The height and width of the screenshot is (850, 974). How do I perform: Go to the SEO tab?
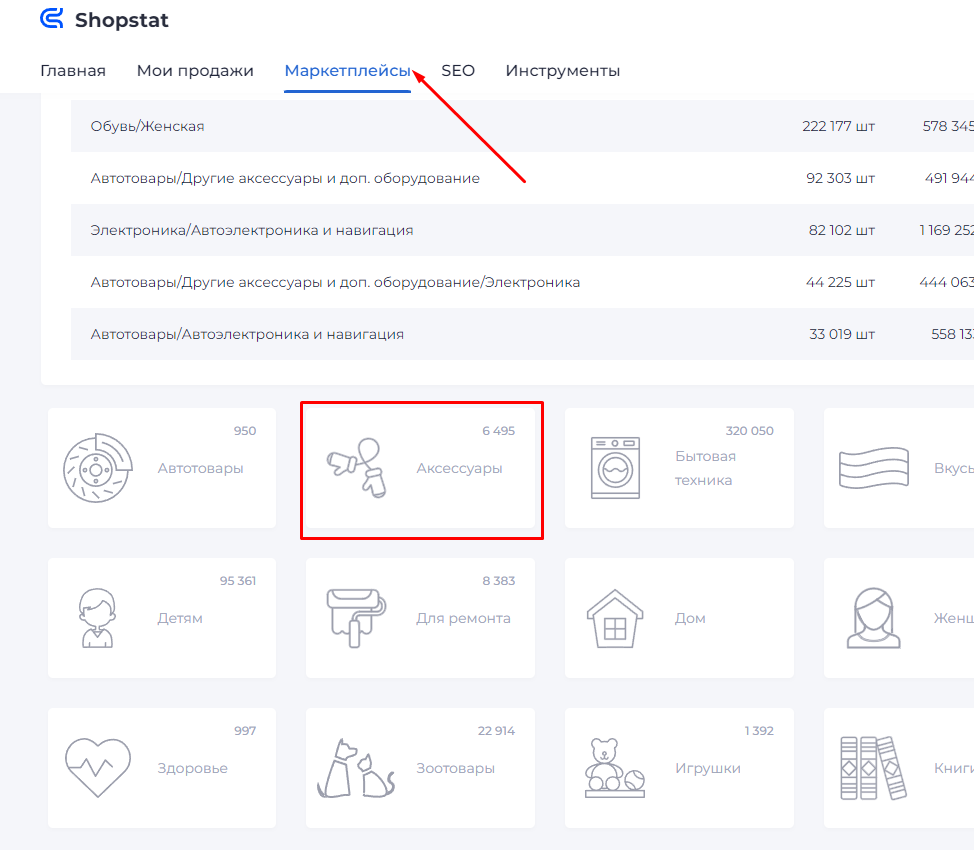coord(458,71)
